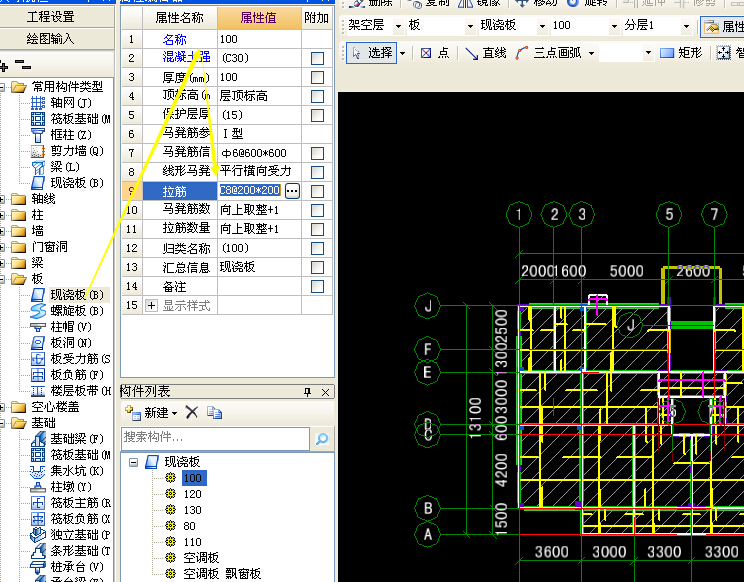Select 现浇板(B) under 常用构件类型

pos(67,183)
